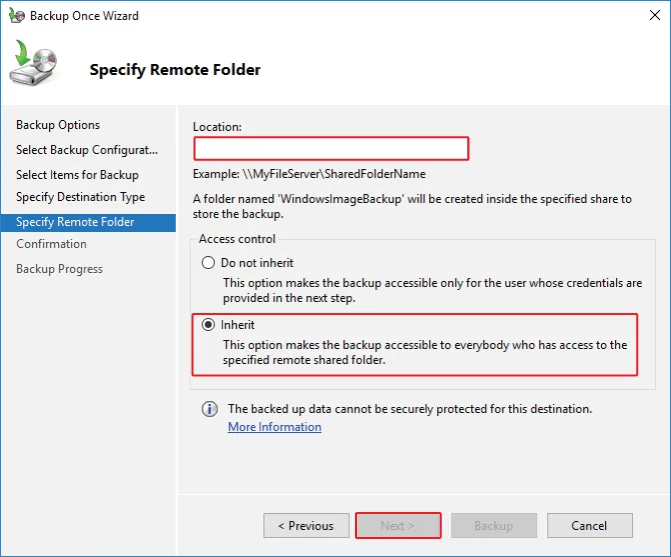
Task: Click the 'WindowsImageBackup' folder description text
Action: [x=412, y=206]
